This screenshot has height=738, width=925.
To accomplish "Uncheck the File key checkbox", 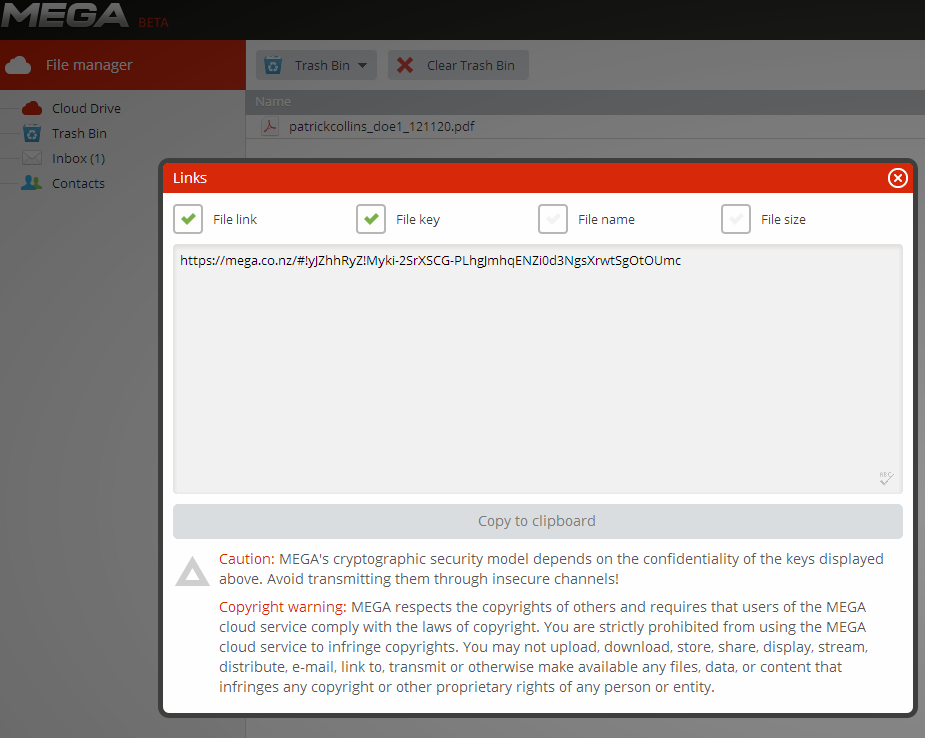I will click(x=371, y=219).
